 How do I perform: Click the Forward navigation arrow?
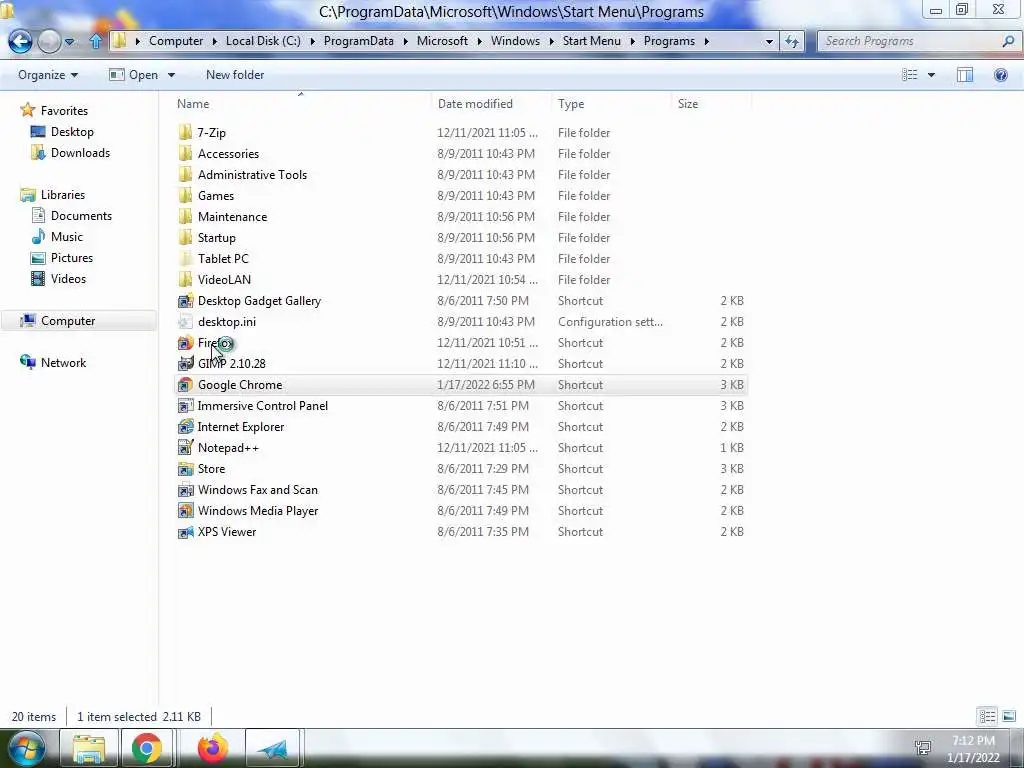click(50, 41)
